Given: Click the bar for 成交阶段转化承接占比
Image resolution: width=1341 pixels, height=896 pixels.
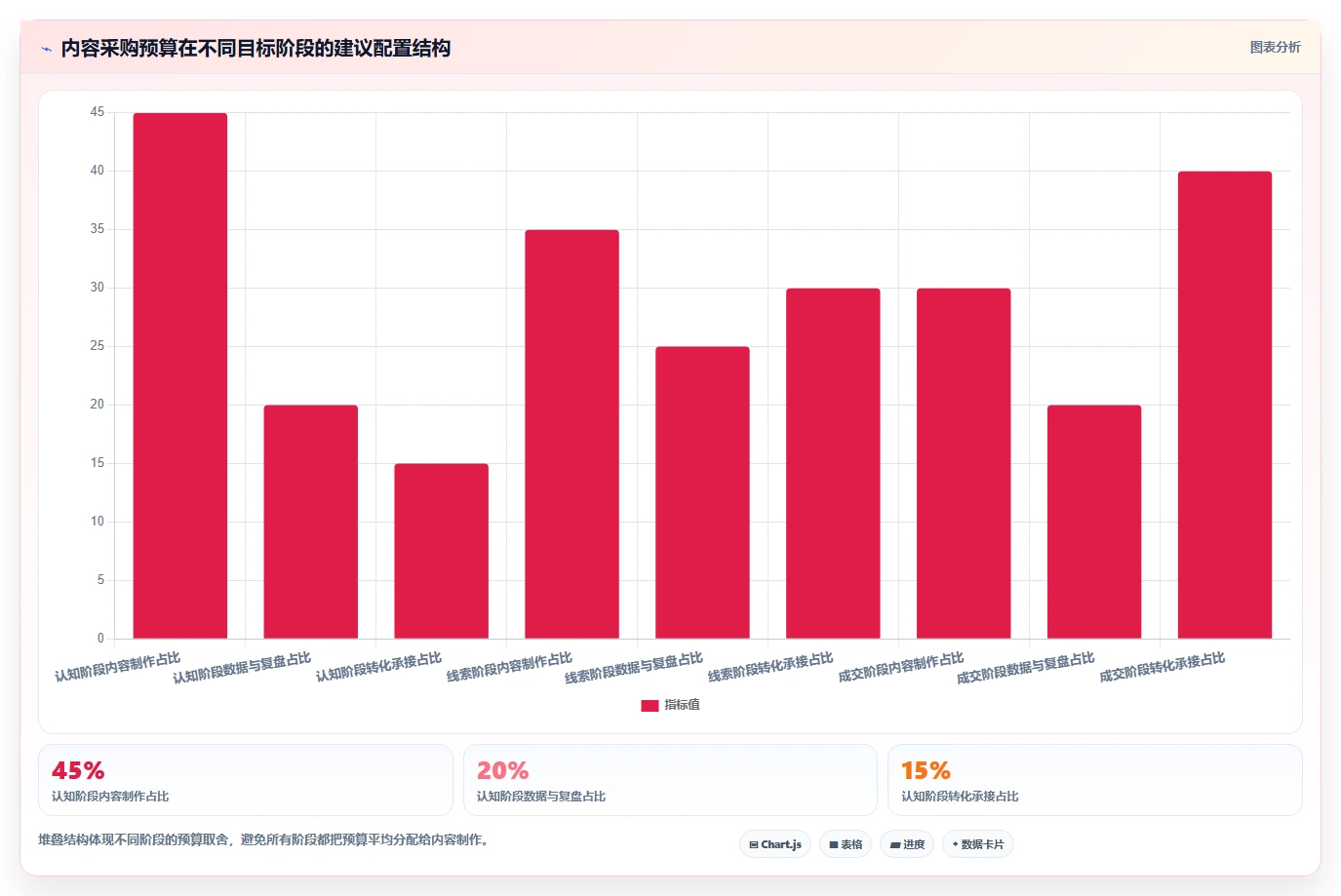Looking at the screenshot, I should click(1225, 405).
